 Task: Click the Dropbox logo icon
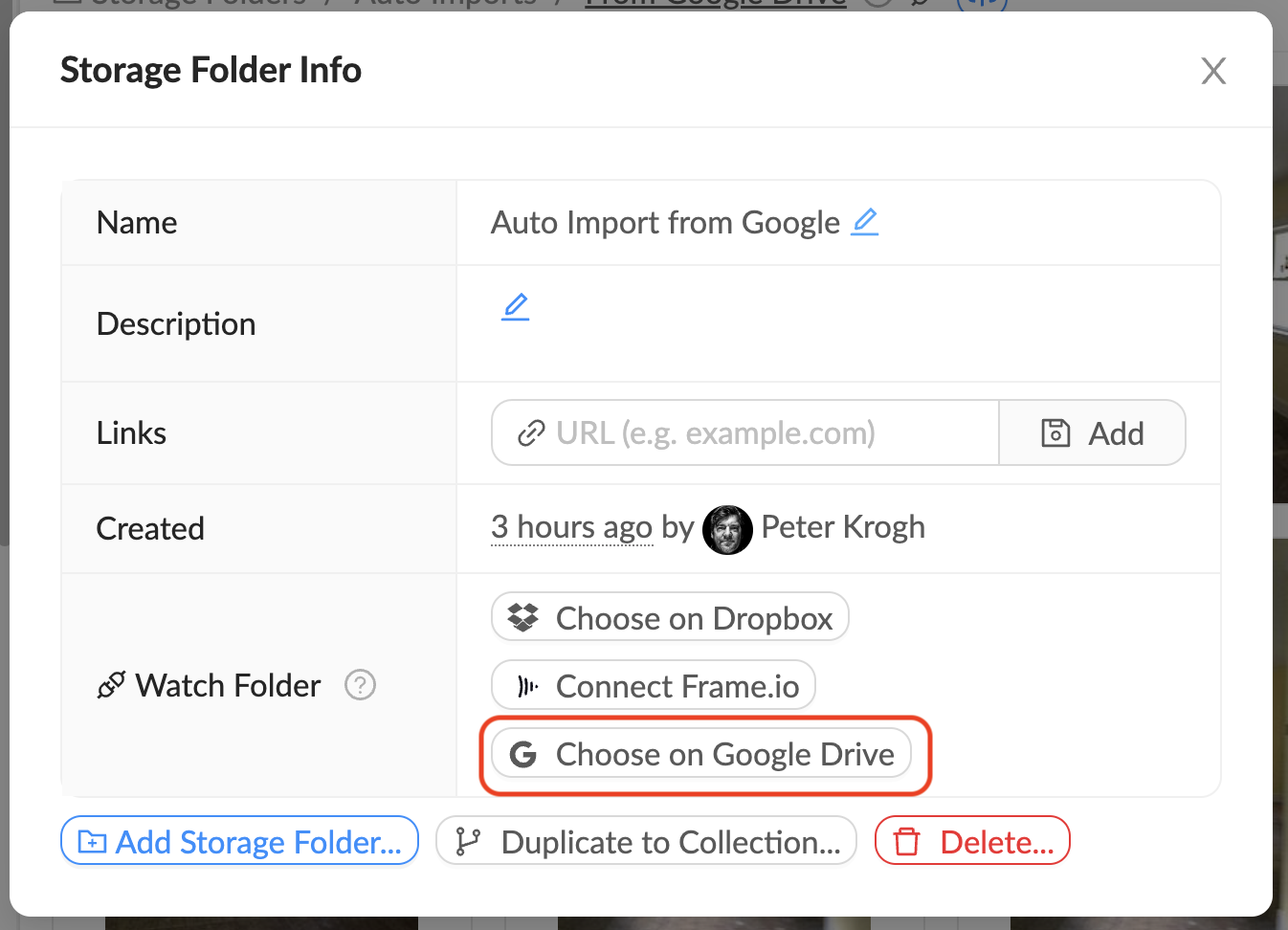point(522,618)
